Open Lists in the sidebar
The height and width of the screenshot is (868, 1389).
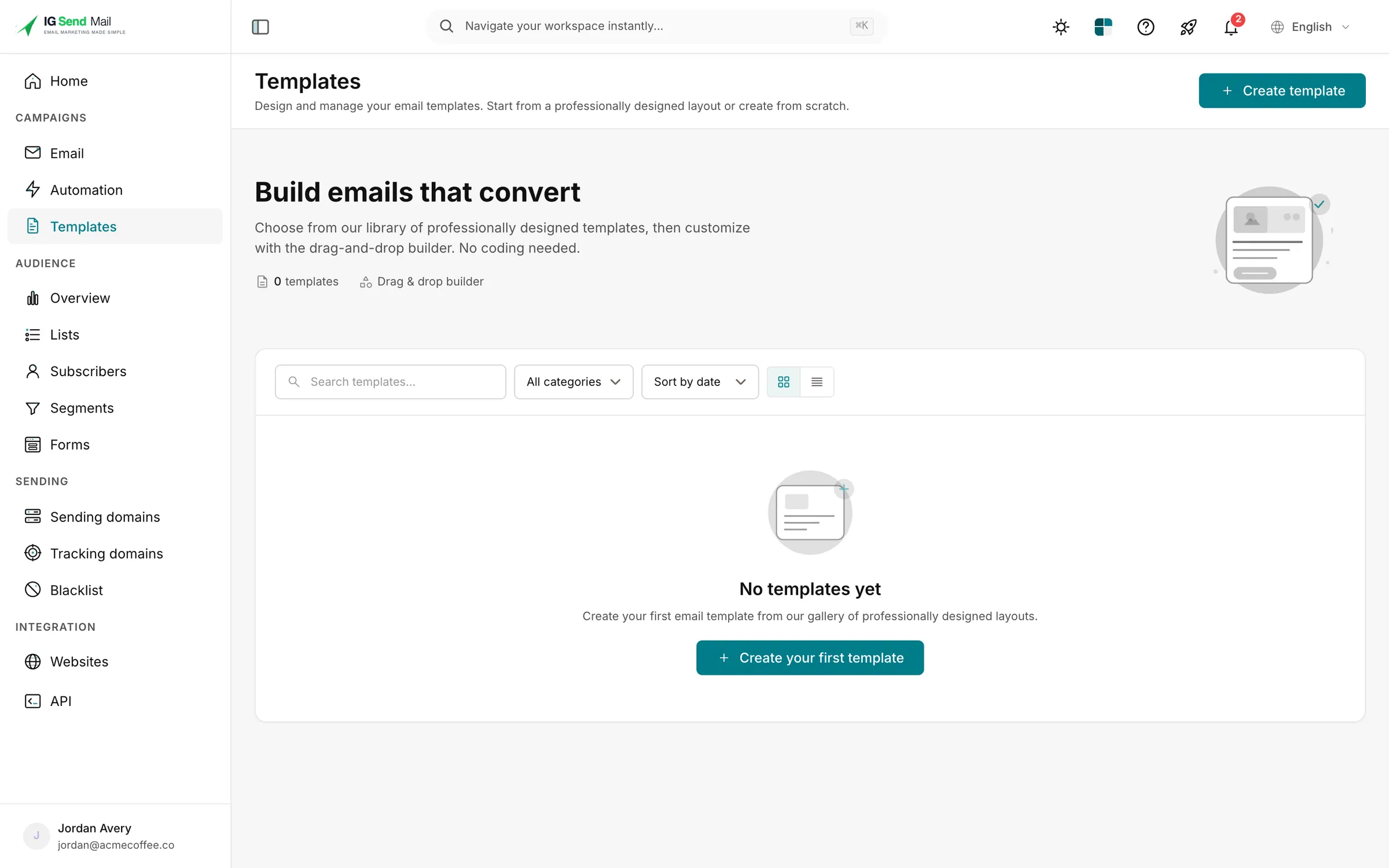tap(115, 334)
